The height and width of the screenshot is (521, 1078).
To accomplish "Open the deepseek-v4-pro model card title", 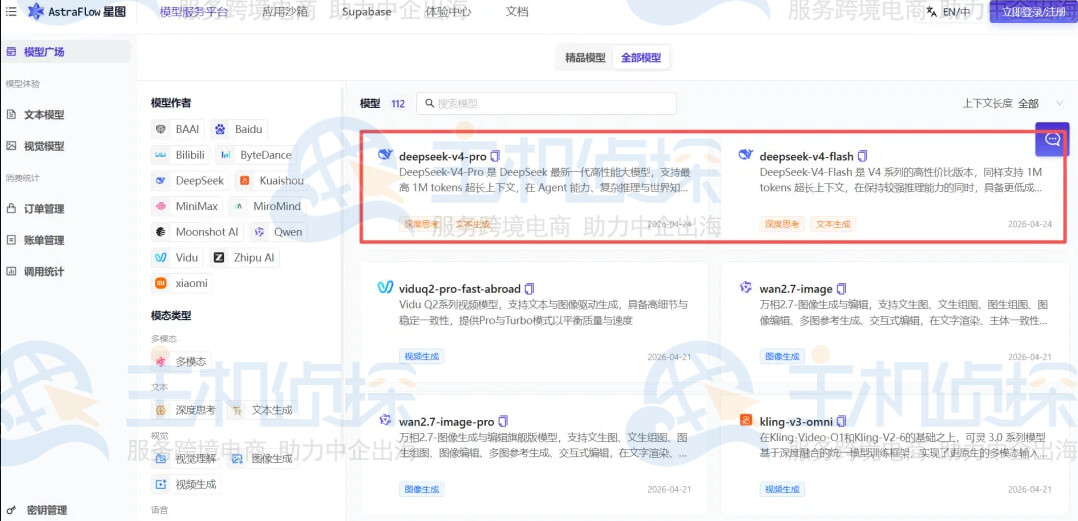I will tap(443, 157).
